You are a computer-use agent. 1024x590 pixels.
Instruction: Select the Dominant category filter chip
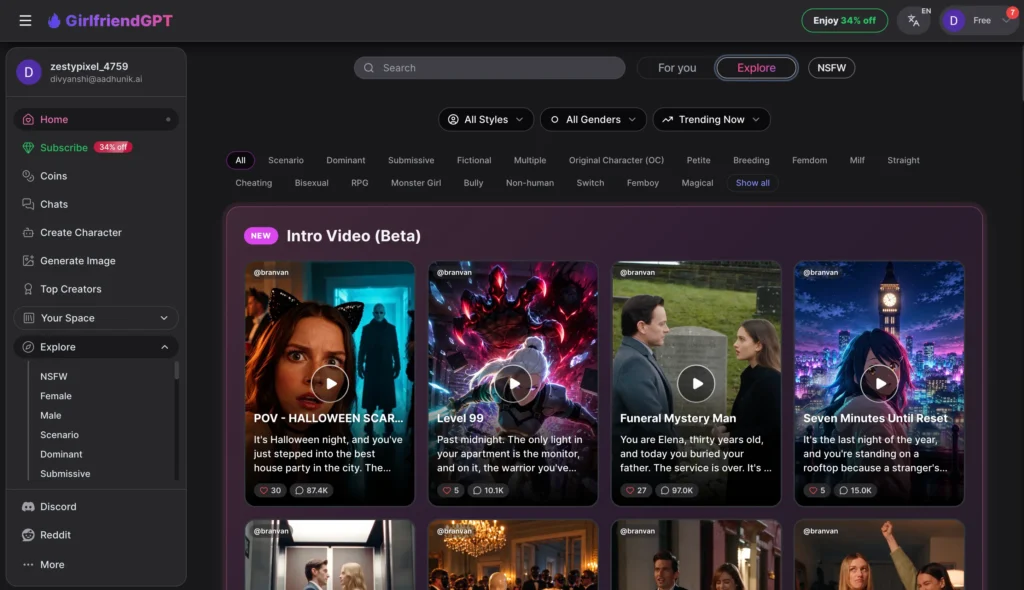(x=345, y=160)
